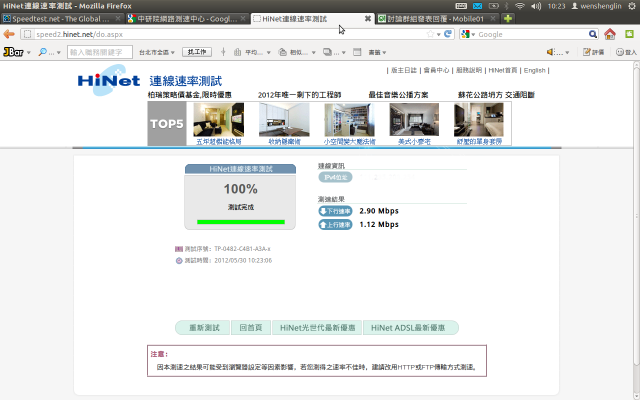The height and width of the screenshot is (400, 640).
Task: Expand the 平均 dropdown in JBar
Action: [269, 53]
